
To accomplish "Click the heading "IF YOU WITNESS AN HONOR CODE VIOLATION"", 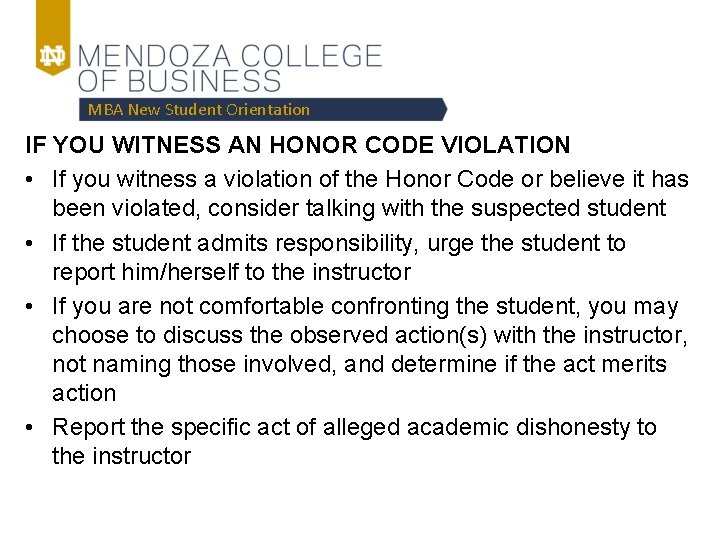I will pos(297,146).
